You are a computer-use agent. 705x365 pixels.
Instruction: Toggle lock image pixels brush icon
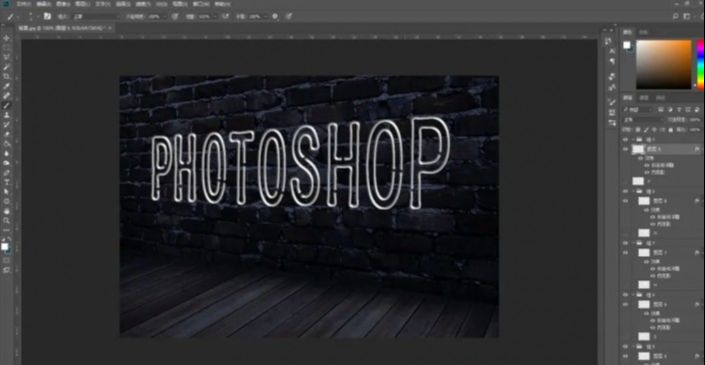coord(646,129)
